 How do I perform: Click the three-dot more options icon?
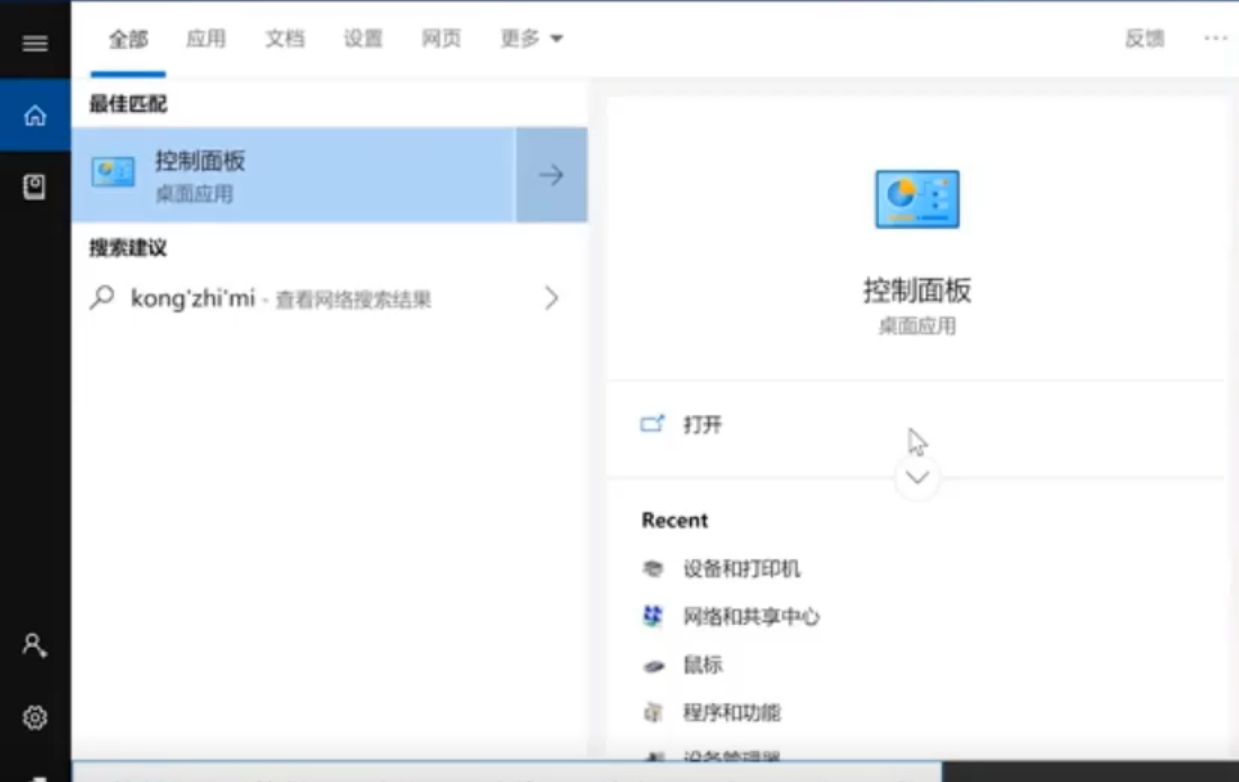point(1215,39)
